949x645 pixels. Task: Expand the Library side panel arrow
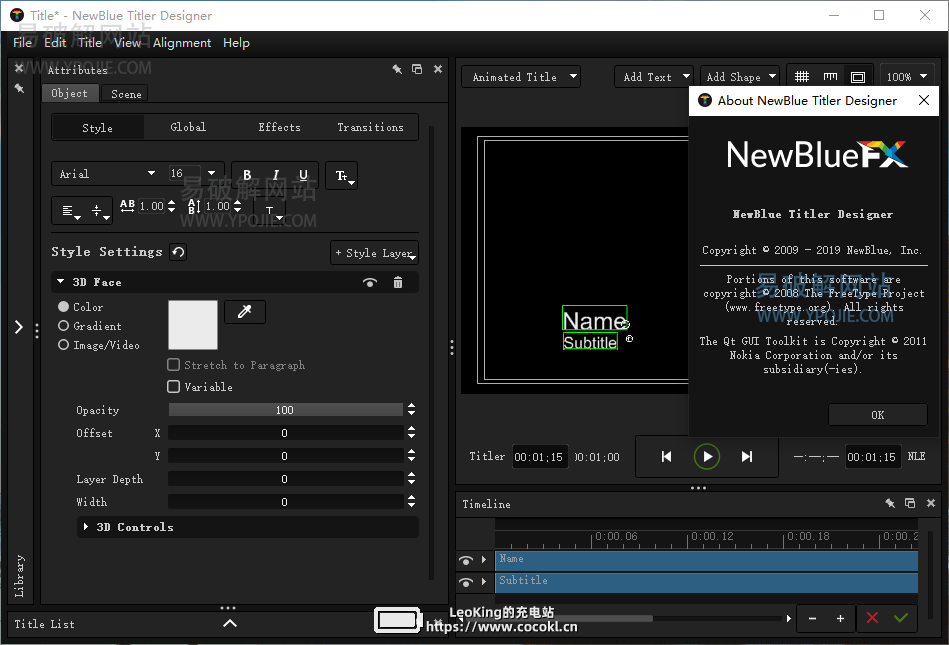pos(19,327)
